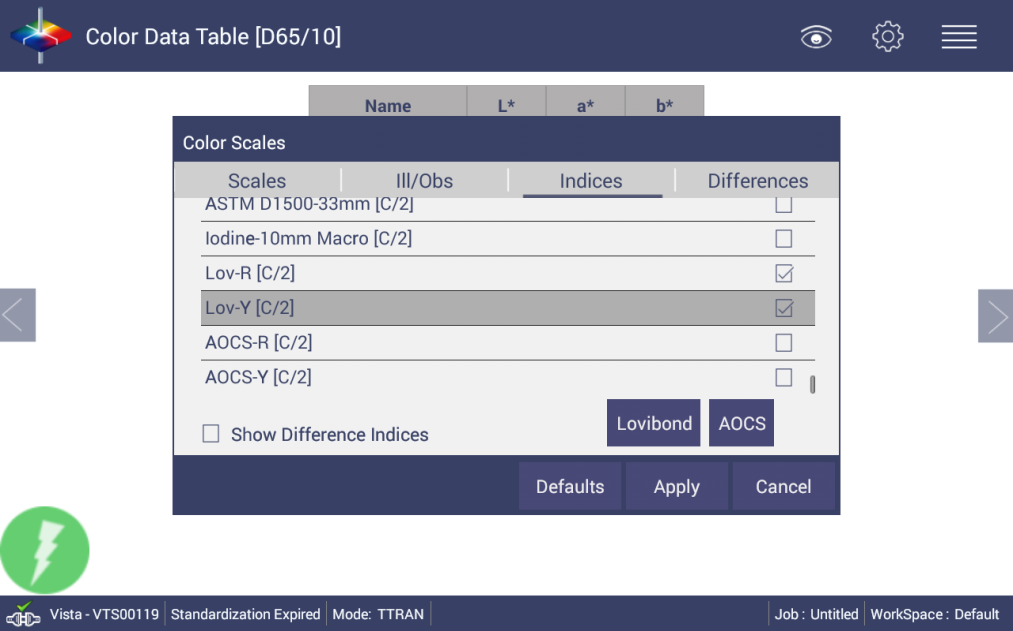
Task: Open the hamburger menu
Action: pos(958,37)
